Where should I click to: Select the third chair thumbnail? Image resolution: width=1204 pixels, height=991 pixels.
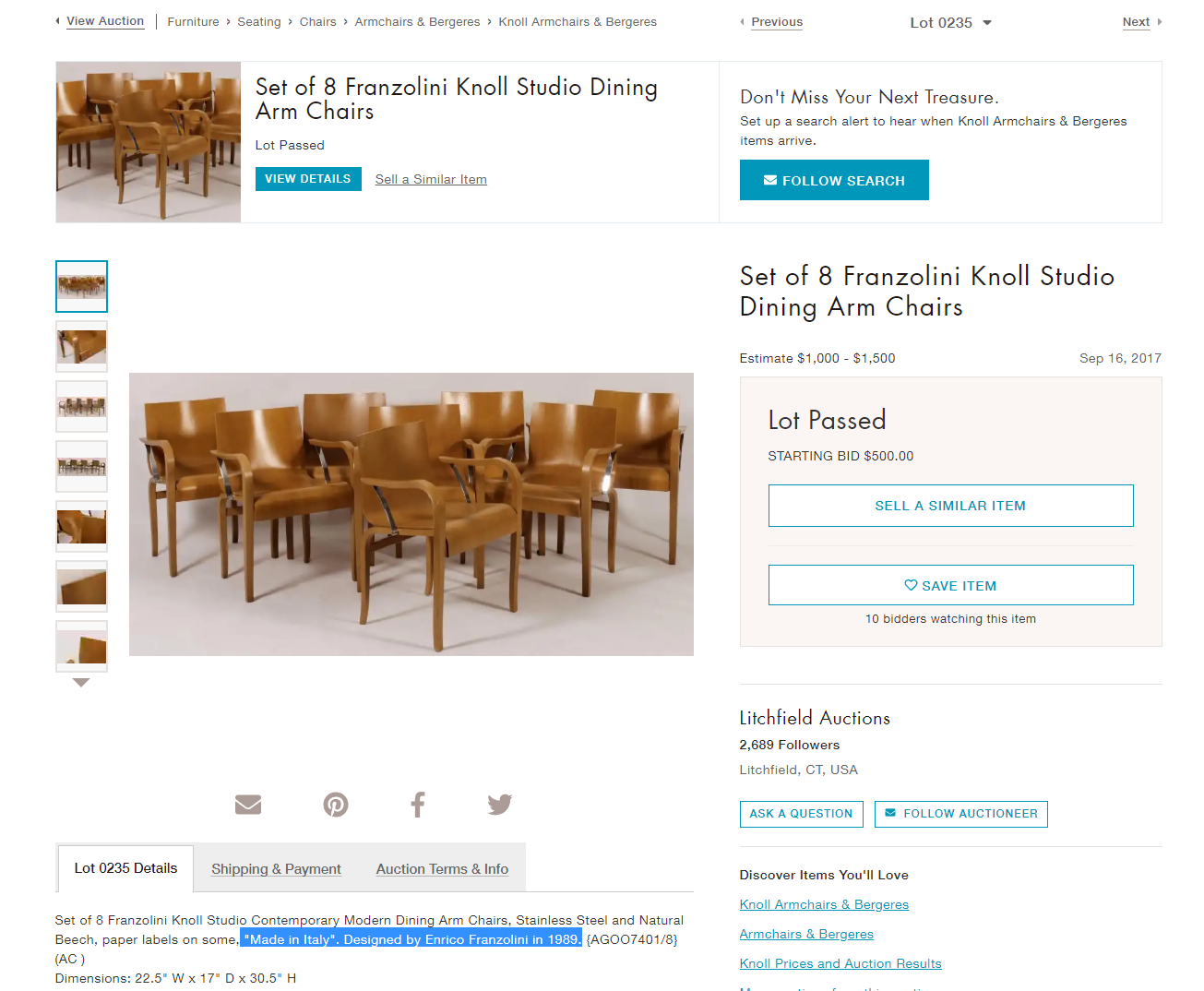[x=81, y=406]
